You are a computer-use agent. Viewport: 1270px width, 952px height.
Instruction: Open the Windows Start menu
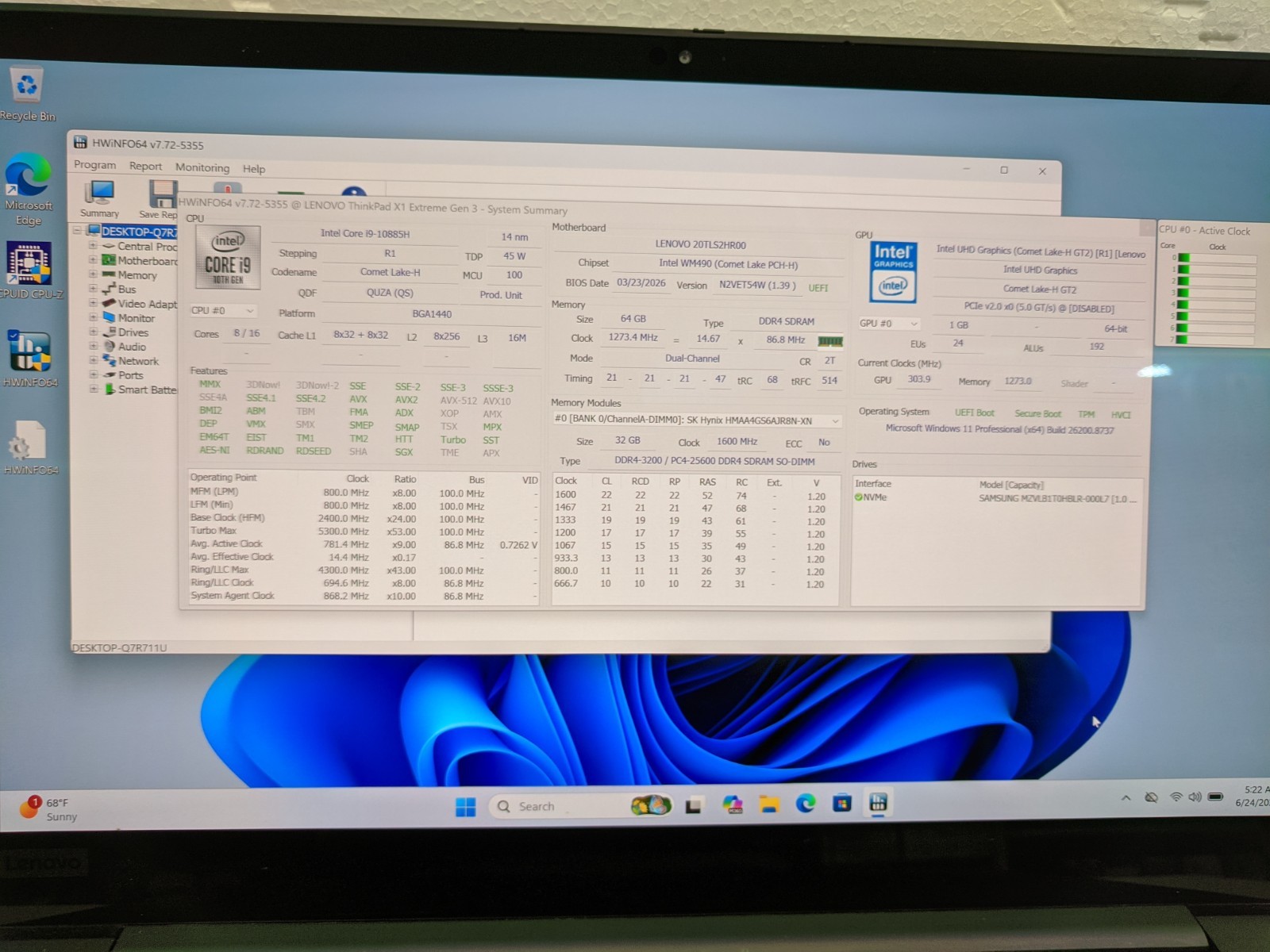click(x=466, y=807)
